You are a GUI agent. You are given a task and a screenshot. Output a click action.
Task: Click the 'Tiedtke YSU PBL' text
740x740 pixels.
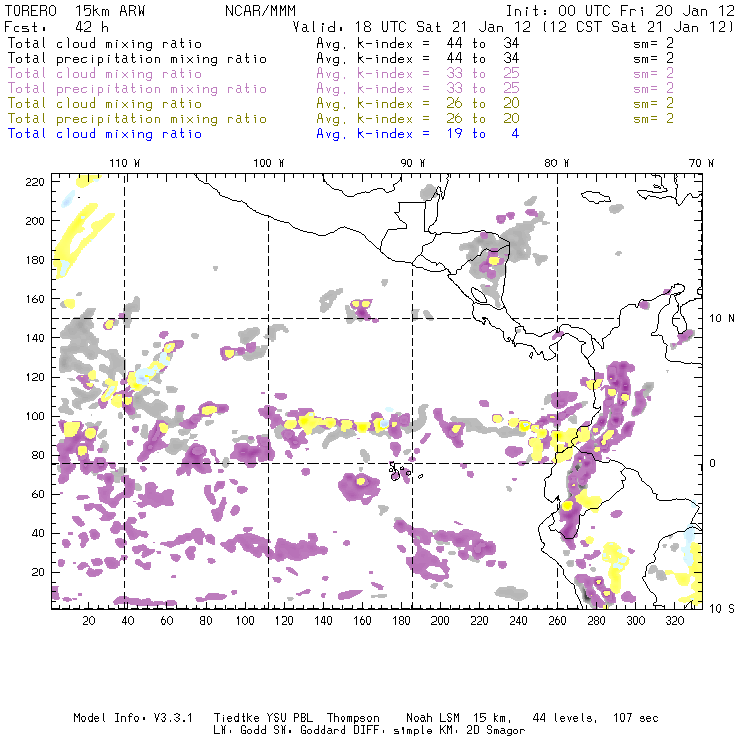(x=263, y=718)
